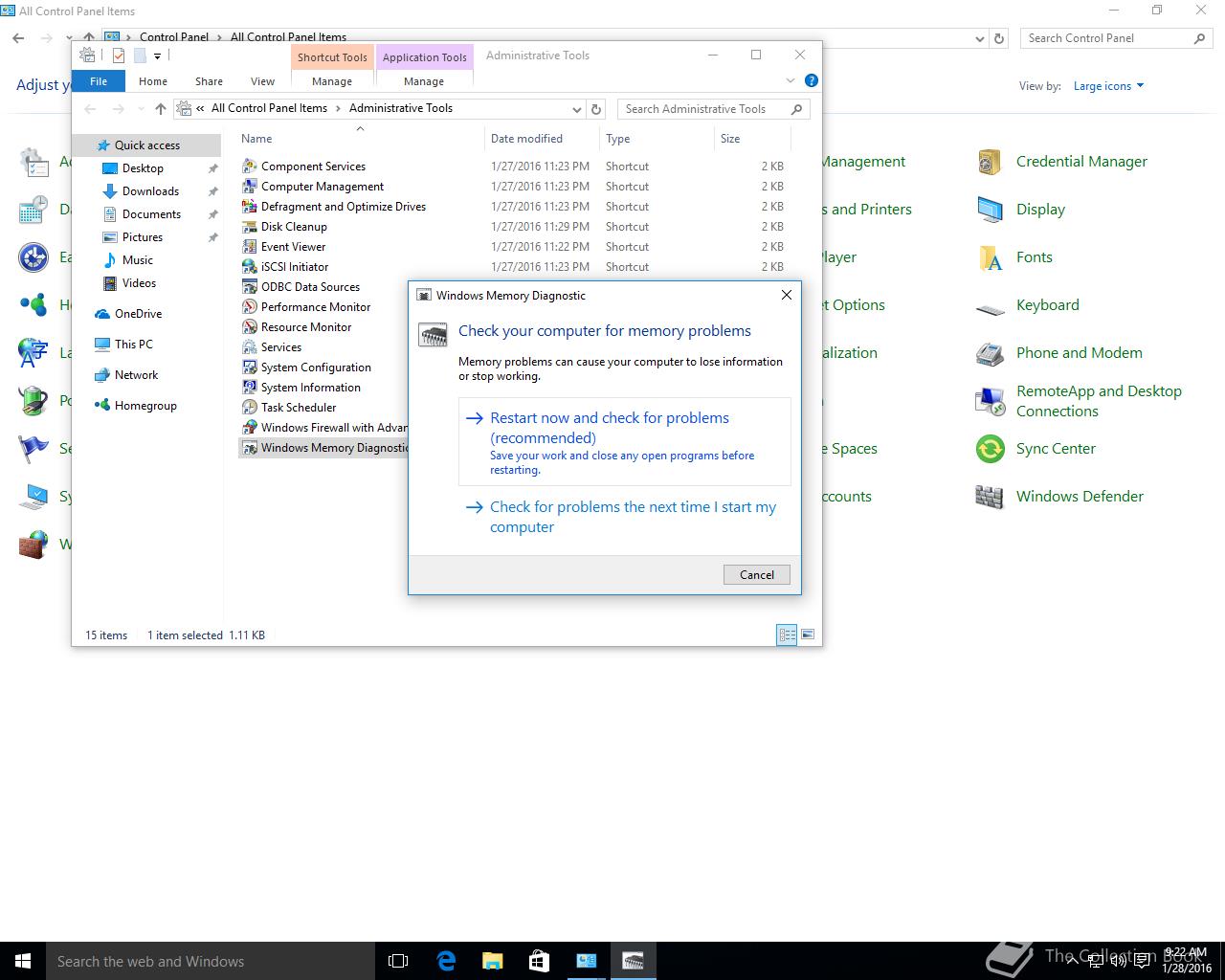
Task: Open recent locations dropdown arrow
Action: coord(141,109)
